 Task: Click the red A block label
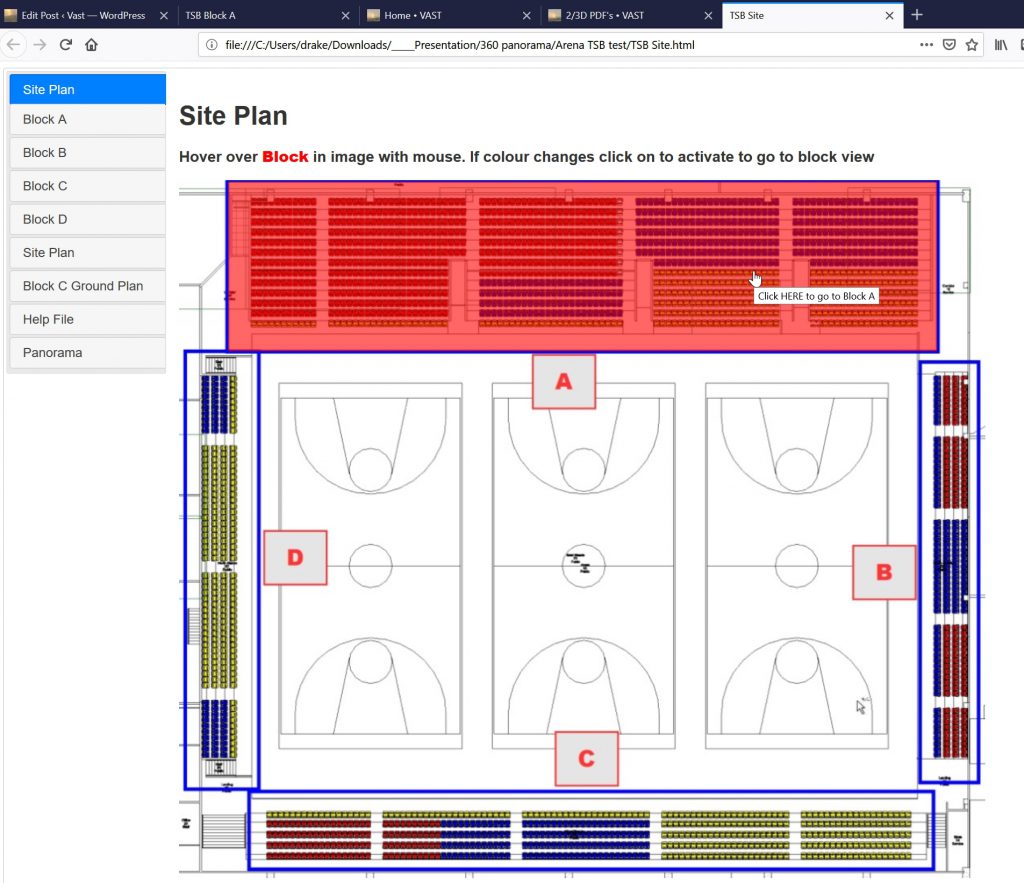tap(564, 381)
